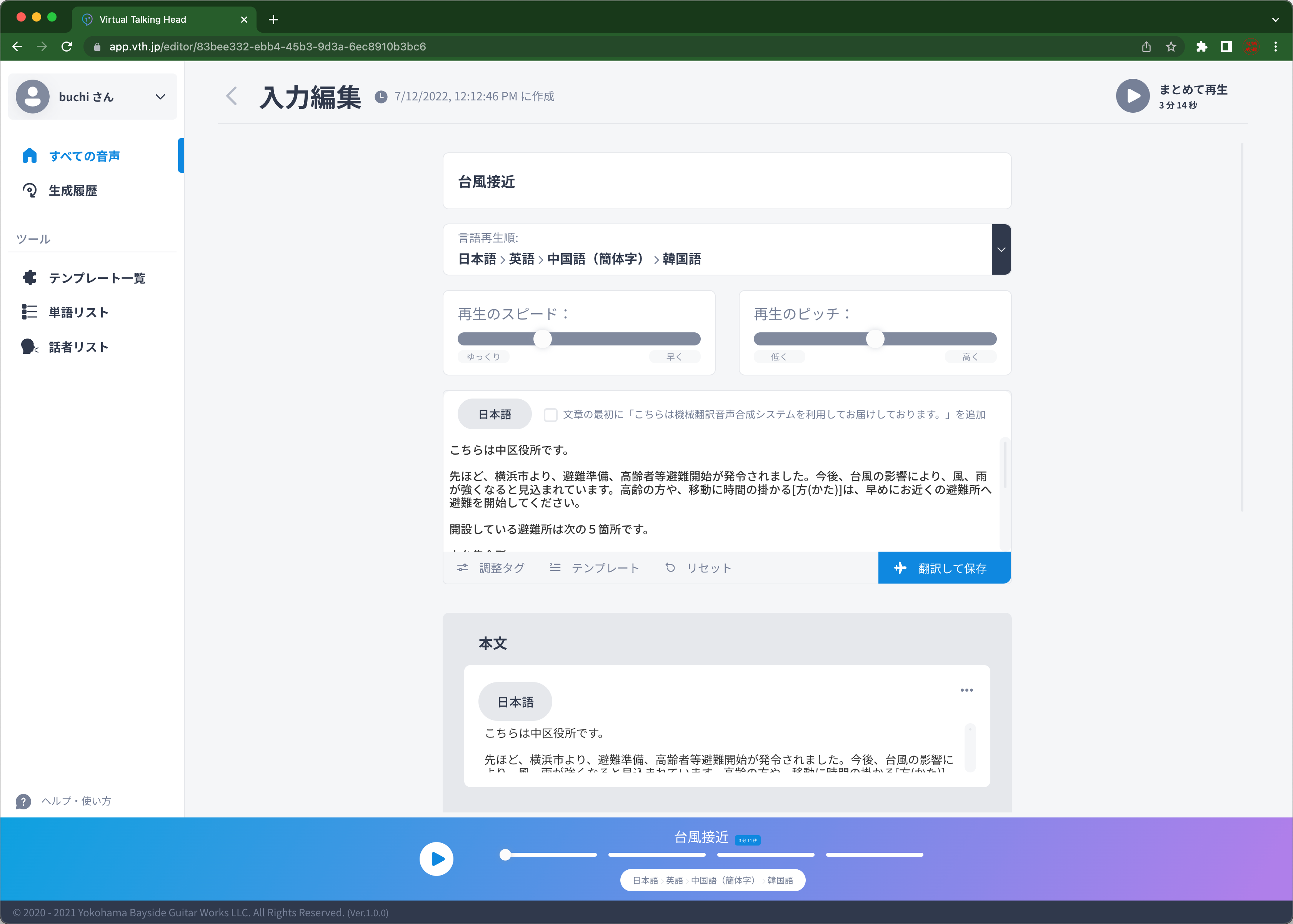
Task: Click the 調整タグ adjustment icon
Action: pos(463,567)
